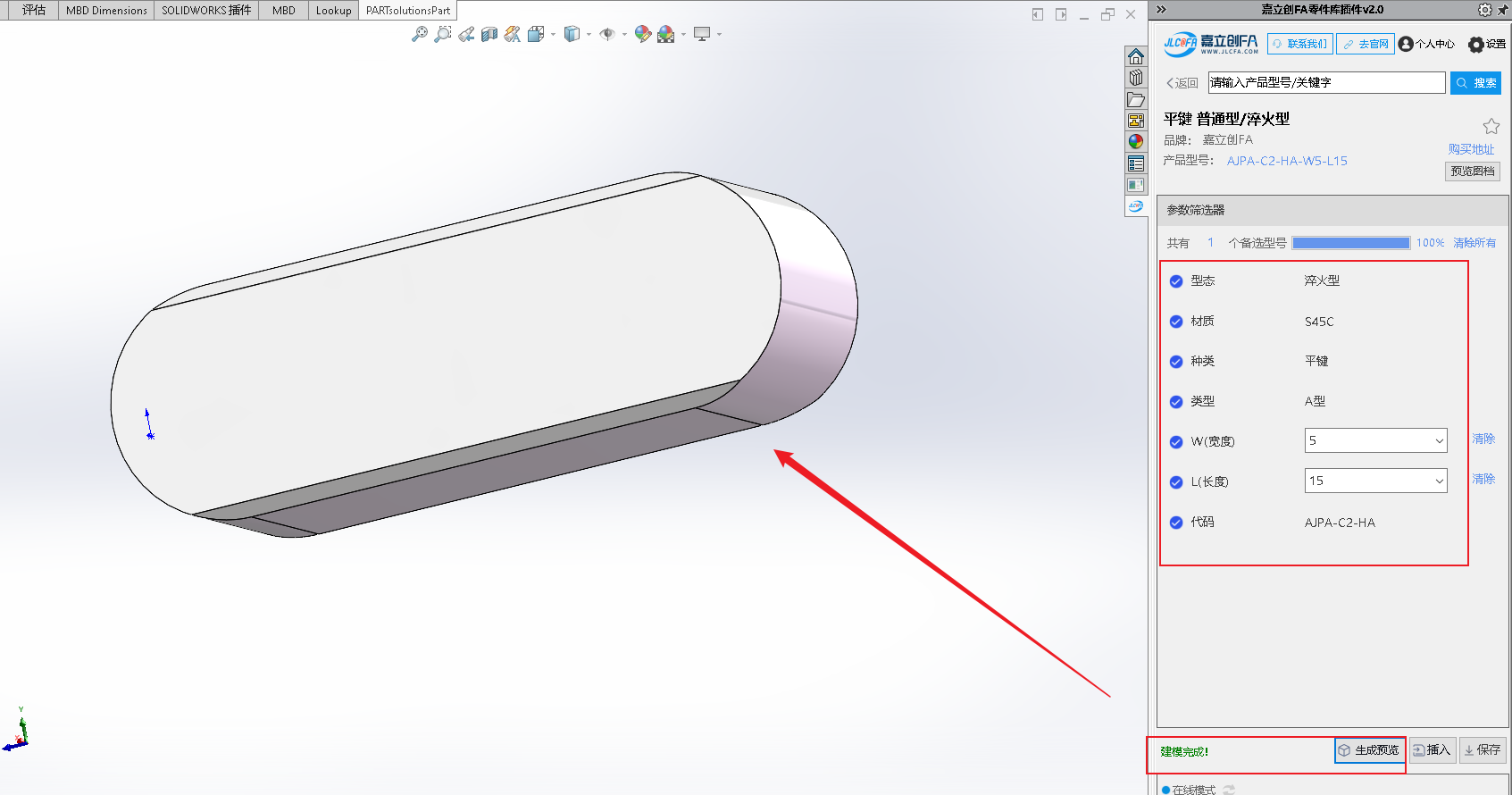Image resolution: width=1512 pixels, height=795 pixels.
Task: Open the 购买地址 link
Action: (1471, 149)
